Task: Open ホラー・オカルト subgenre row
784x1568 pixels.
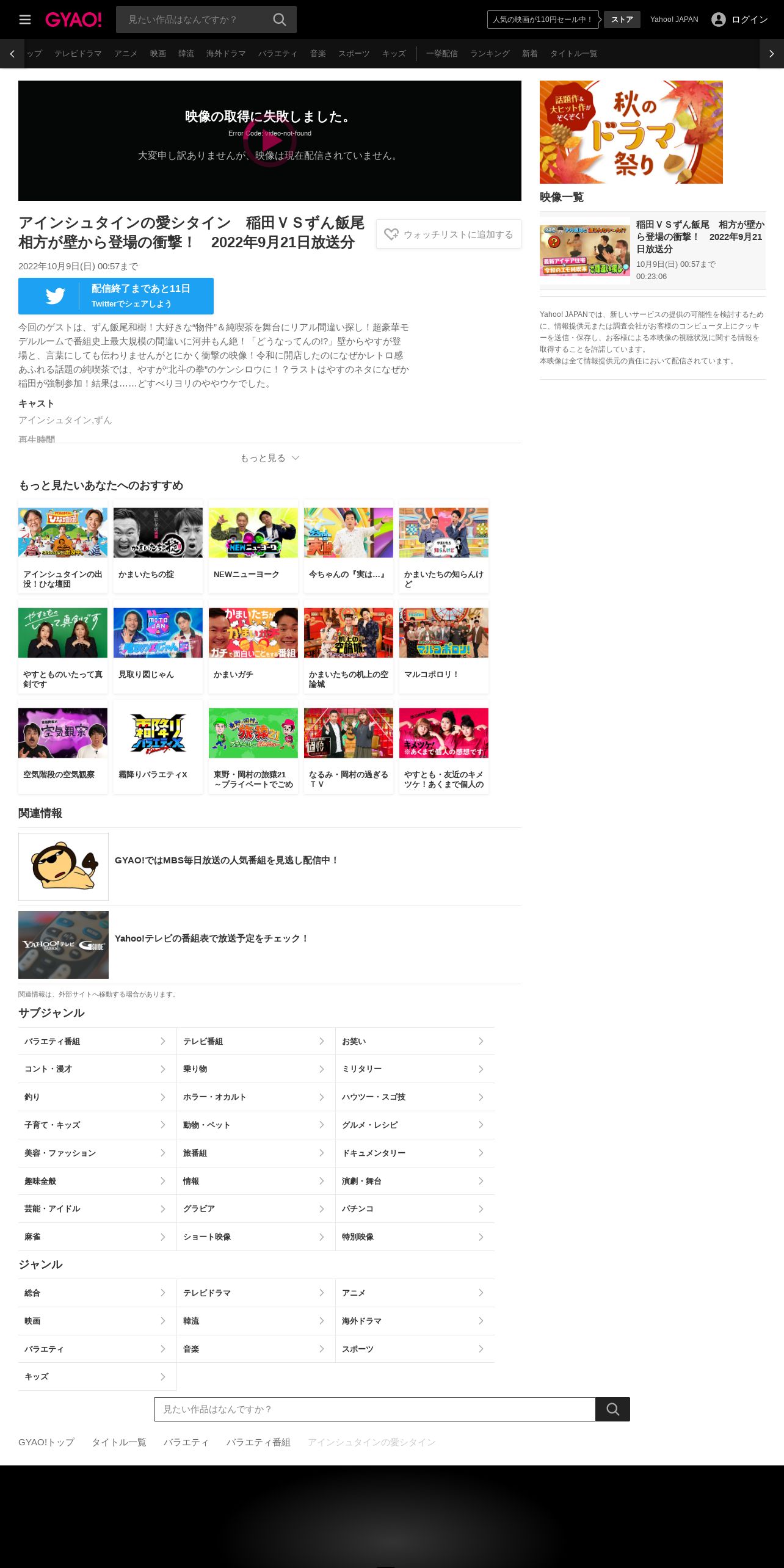Action: [256, 1097]
